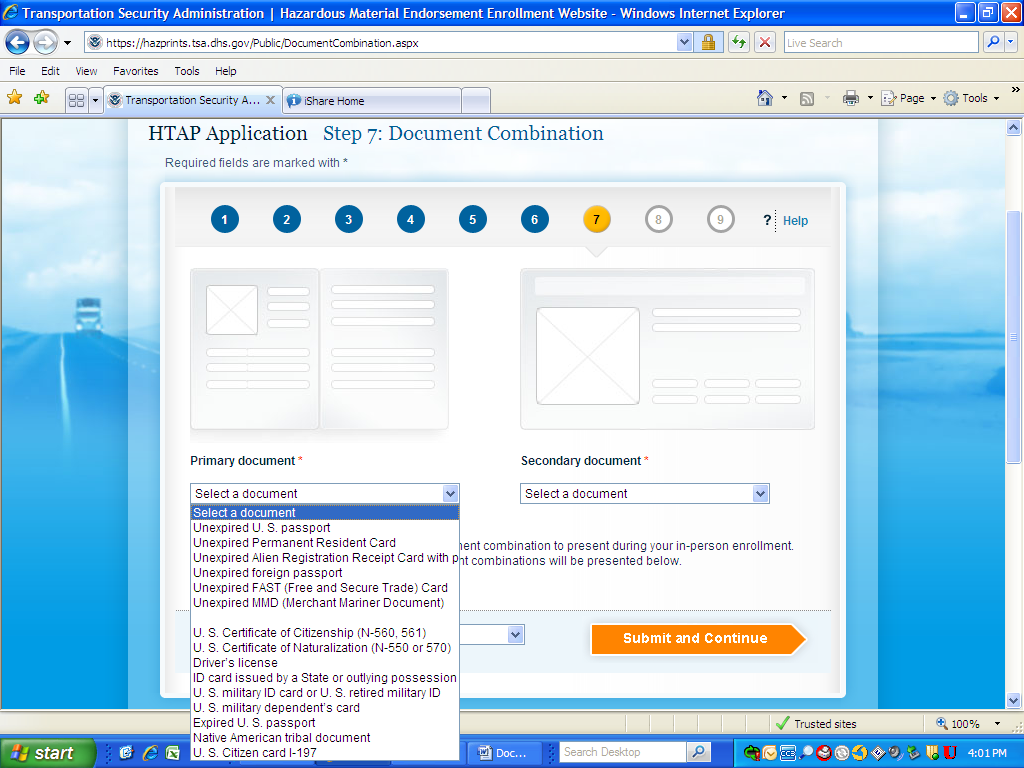Image resolution: width=1024 pixels, height=768 pixels.
Task: Open the View menu
Action: coord(86,71)
